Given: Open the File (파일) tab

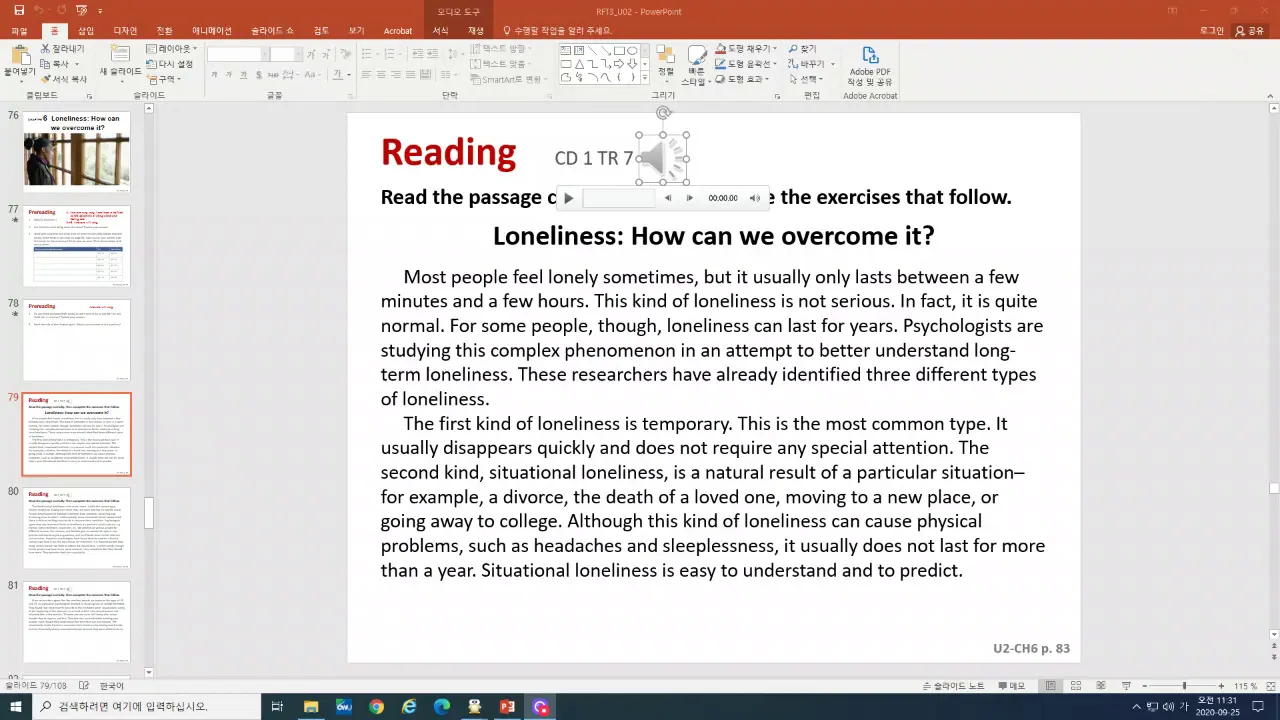Looking at the screenshot, I should coord(19,31).
